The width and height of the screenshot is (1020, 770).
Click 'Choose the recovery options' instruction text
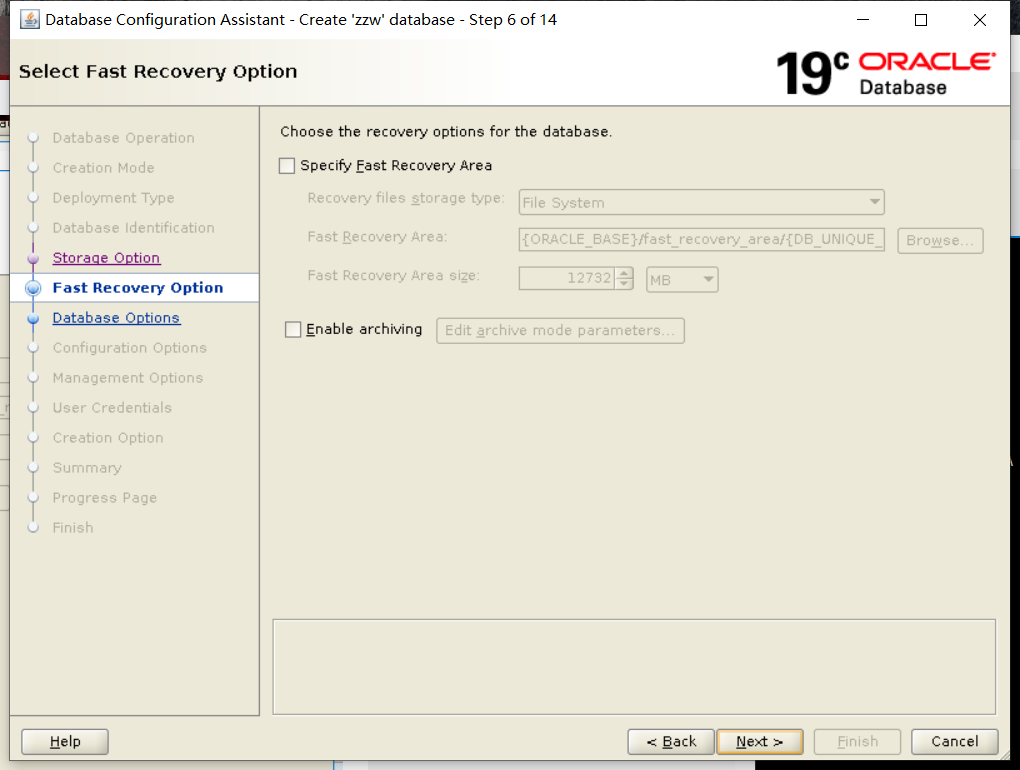446,131
